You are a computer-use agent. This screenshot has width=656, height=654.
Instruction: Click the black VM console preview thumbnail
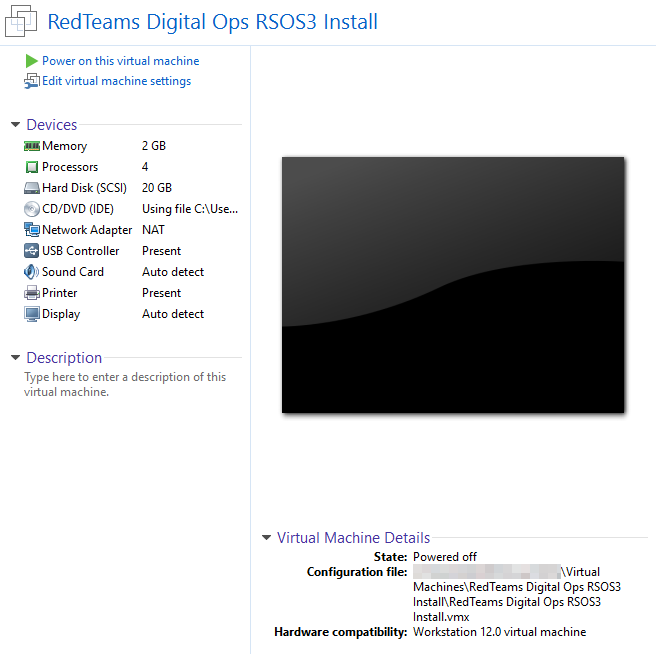(453, 285)
